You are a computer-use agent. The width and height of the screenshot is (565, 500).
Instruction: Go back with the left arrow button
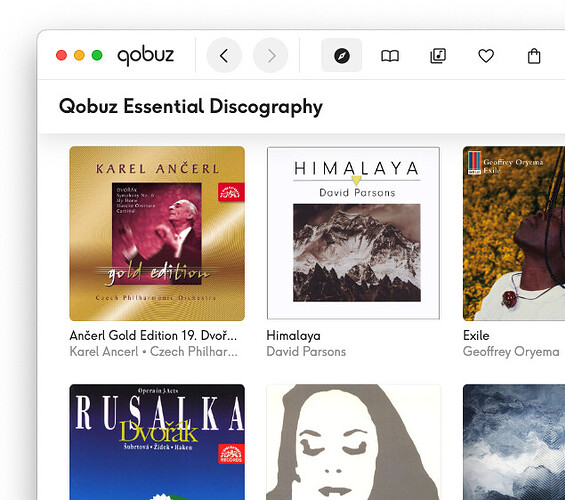pyautogui.click(x=224, y=55)
